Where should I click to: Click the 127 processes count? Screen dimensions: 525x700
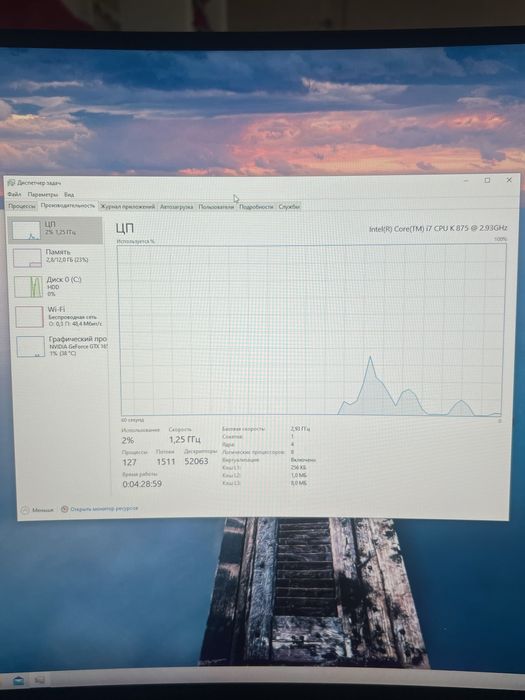pos(129,462)
